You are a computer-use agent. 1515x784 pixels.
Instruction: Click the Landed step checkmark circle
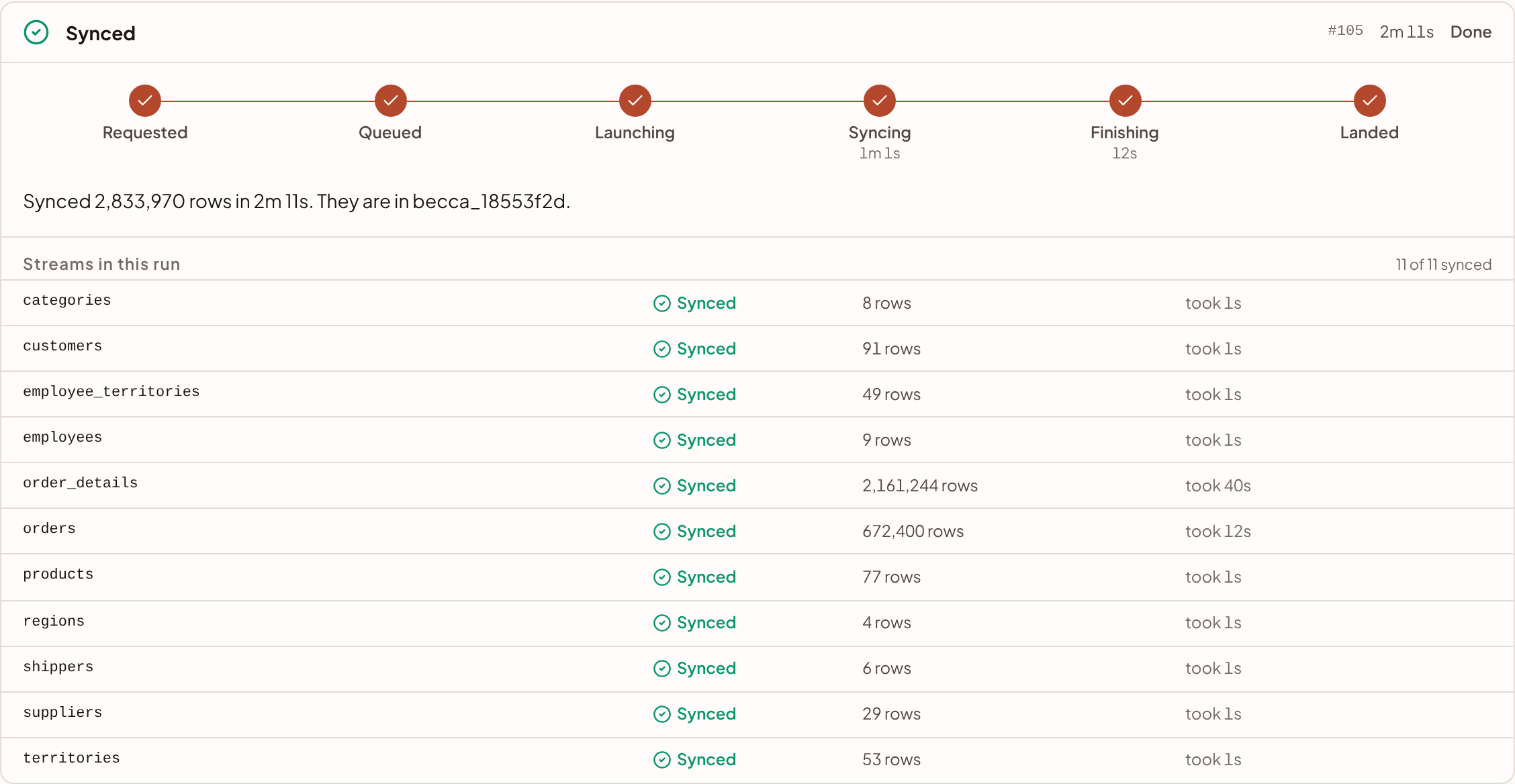click(1369, 101)
